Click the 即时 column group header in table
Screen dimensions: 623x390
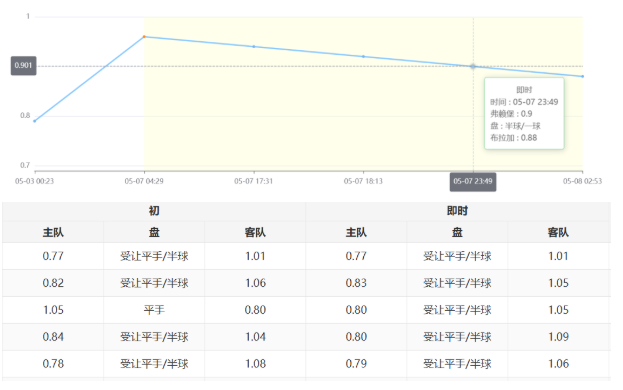[x=457, y=211]
